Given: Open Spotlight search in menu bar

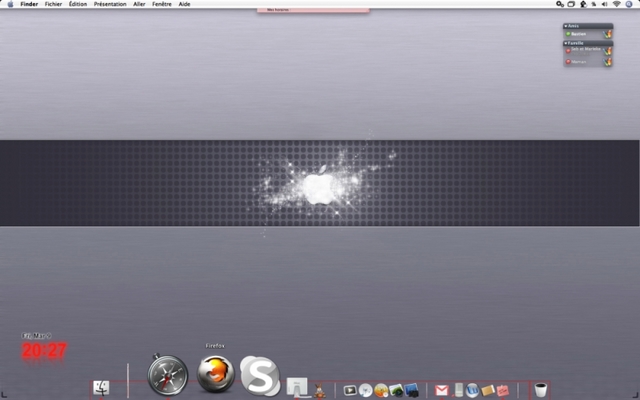Looking at the screenshot, I should 629,4.
